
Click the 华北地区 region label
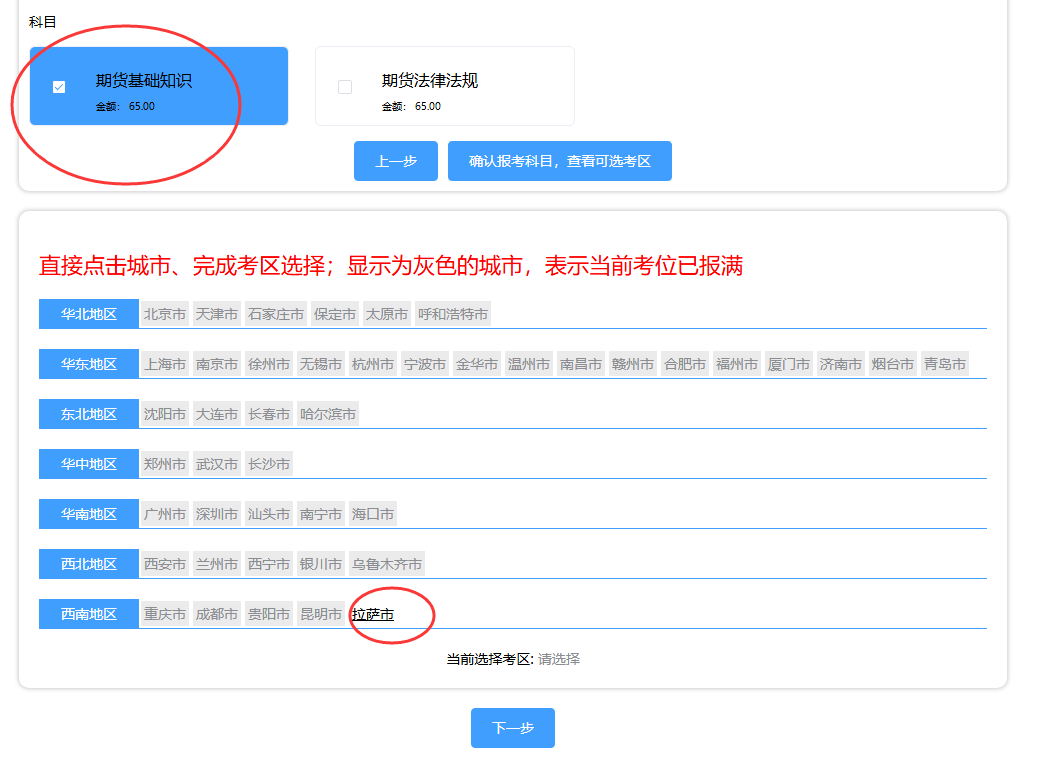89,314
